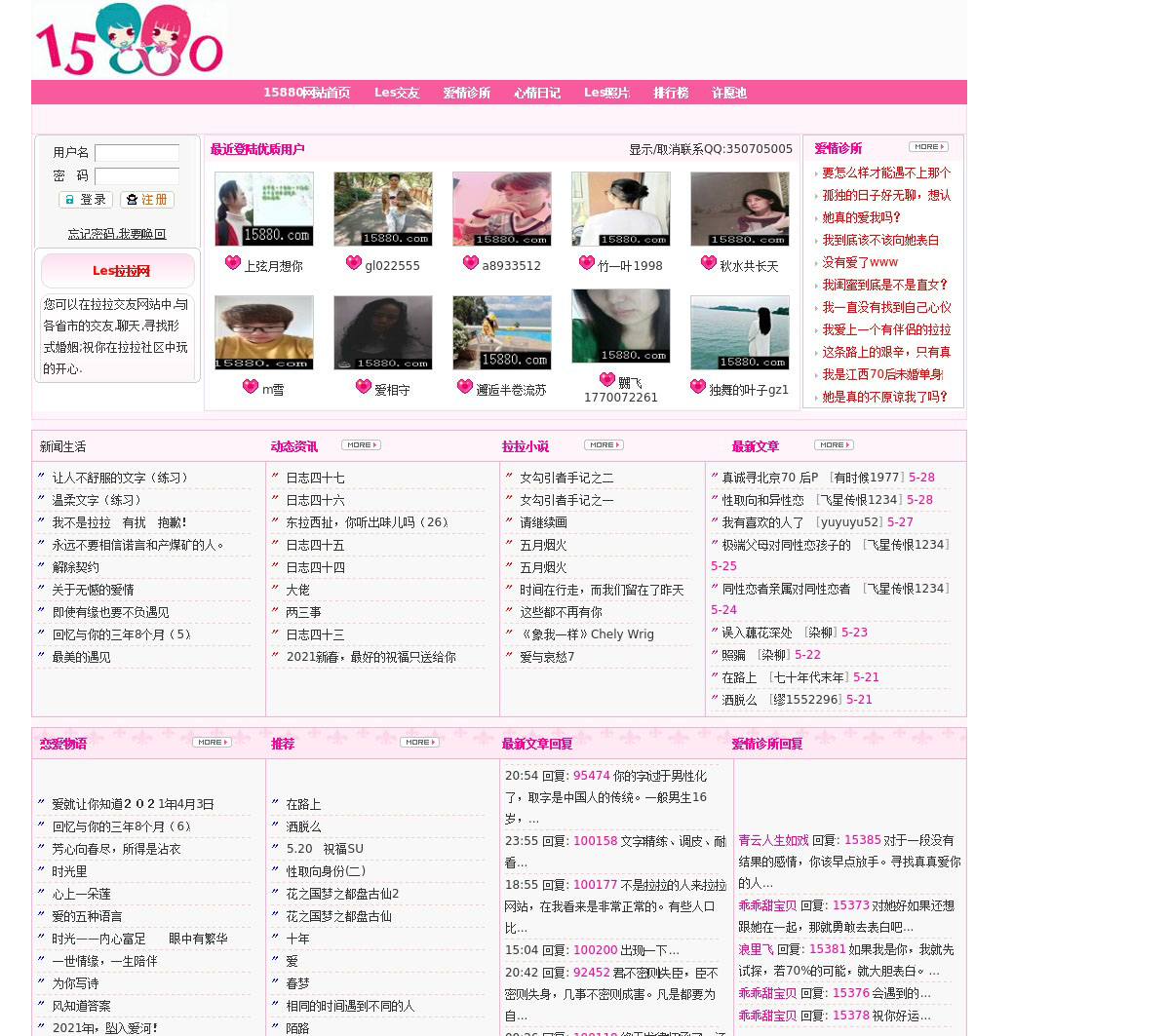Open 排行榜 navigation item
Screen dimensions: 1170x1036
pos(671,93)
